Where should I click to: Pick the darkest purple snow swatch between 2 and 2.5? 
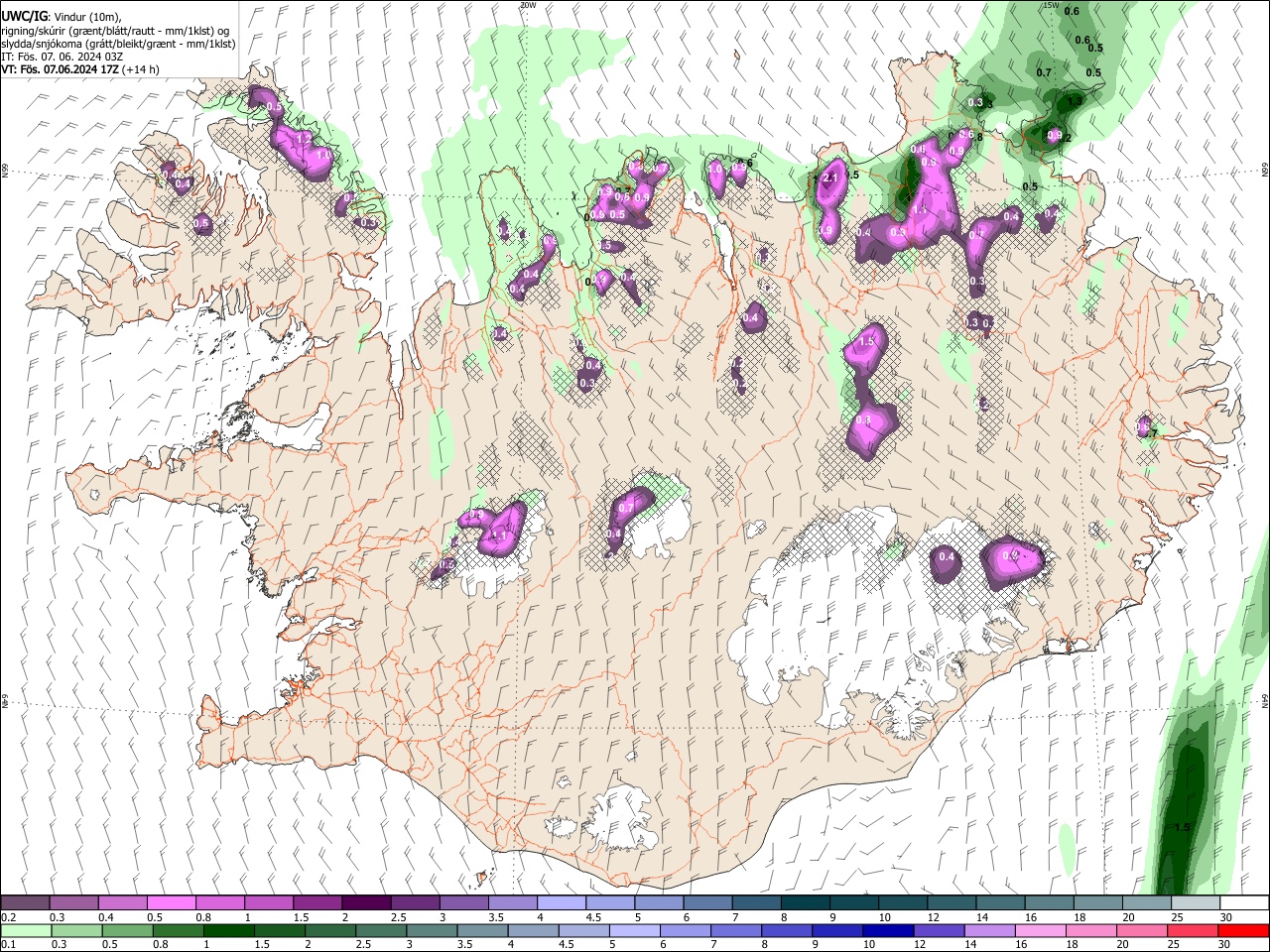pos(366,902)
